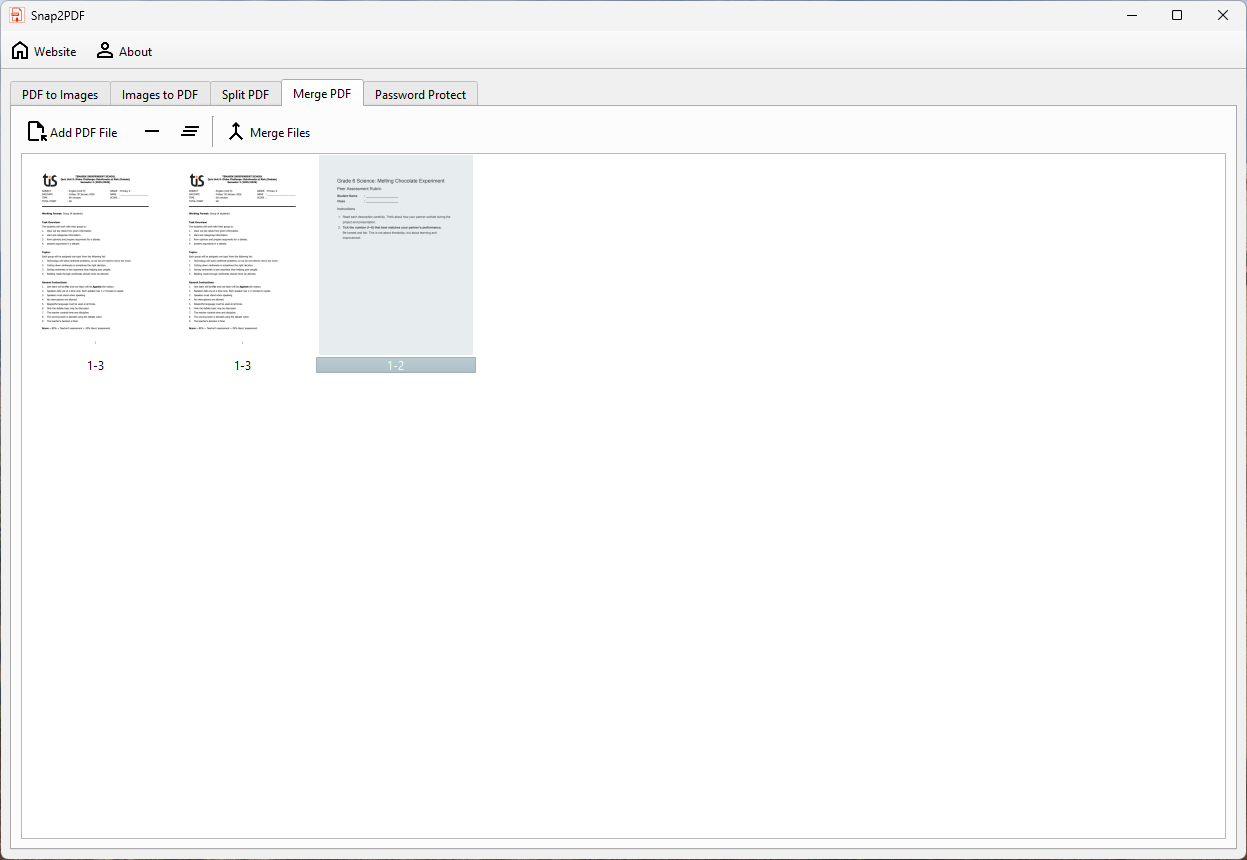Select the second TIS document thumbnail

coord(242,255)
